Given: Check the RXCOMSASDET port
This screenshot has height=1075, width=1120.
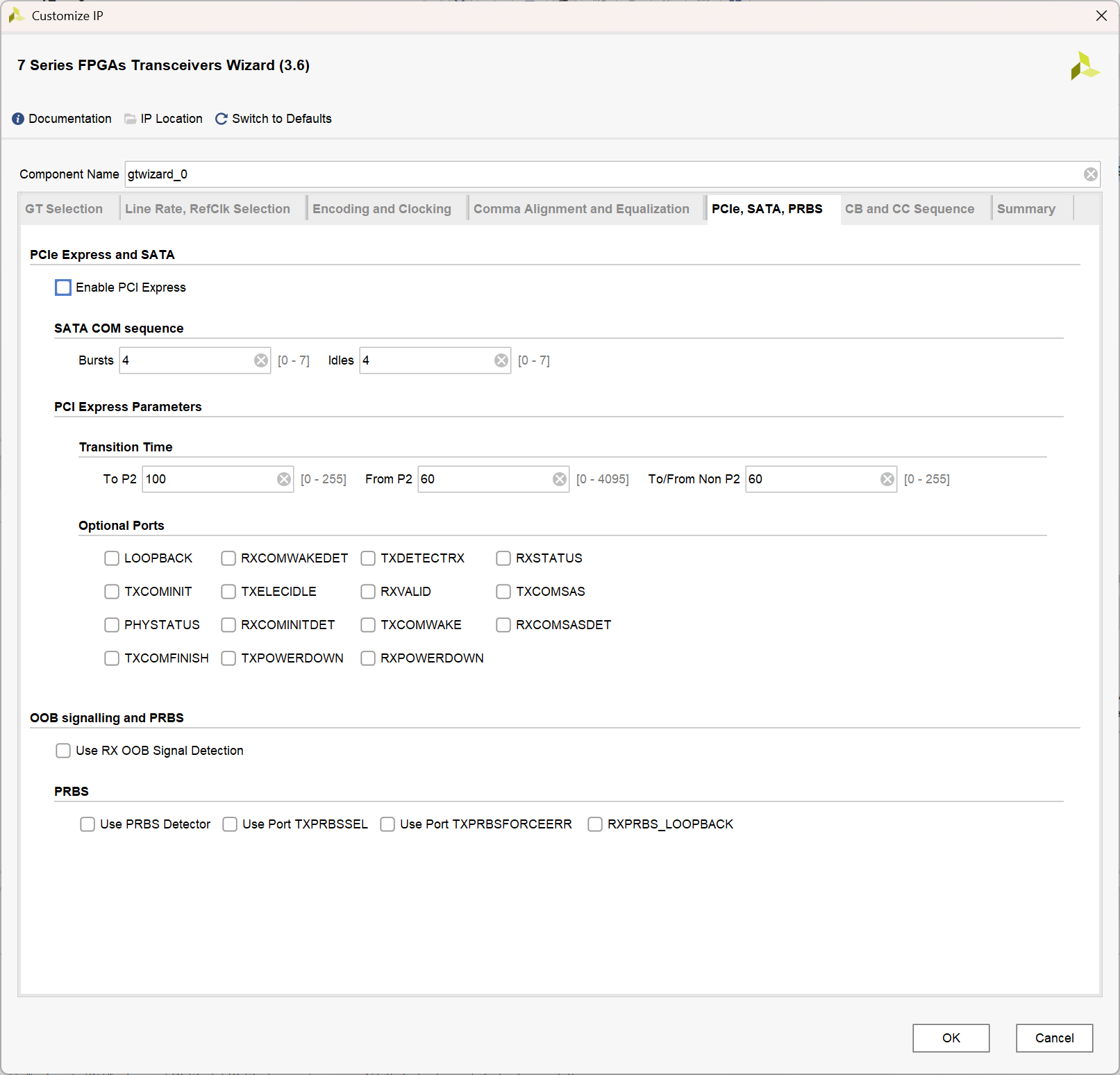Looking at the screenshot, I should 503,625.
